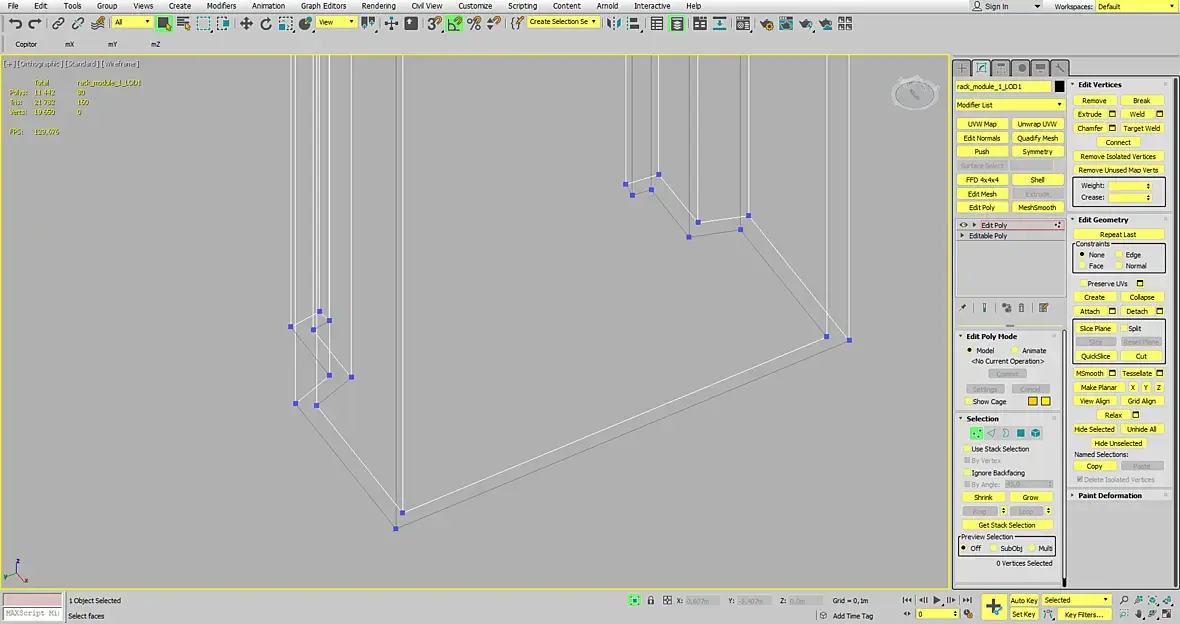
Task: Select Element sub-object level icon
Action: (x=1036, y=433)
